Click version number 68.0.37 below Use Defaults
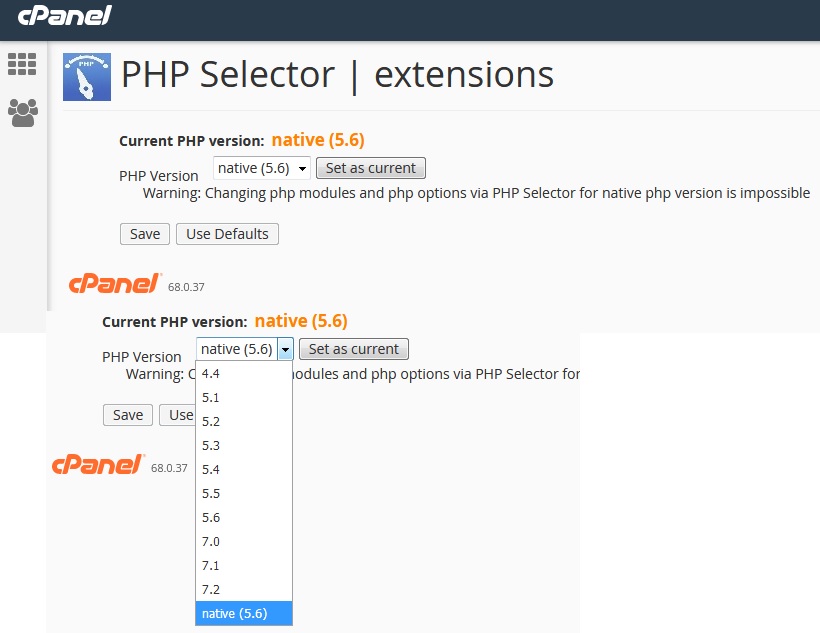820x633 pixels. pyautogui.click(x=186, y=287)
